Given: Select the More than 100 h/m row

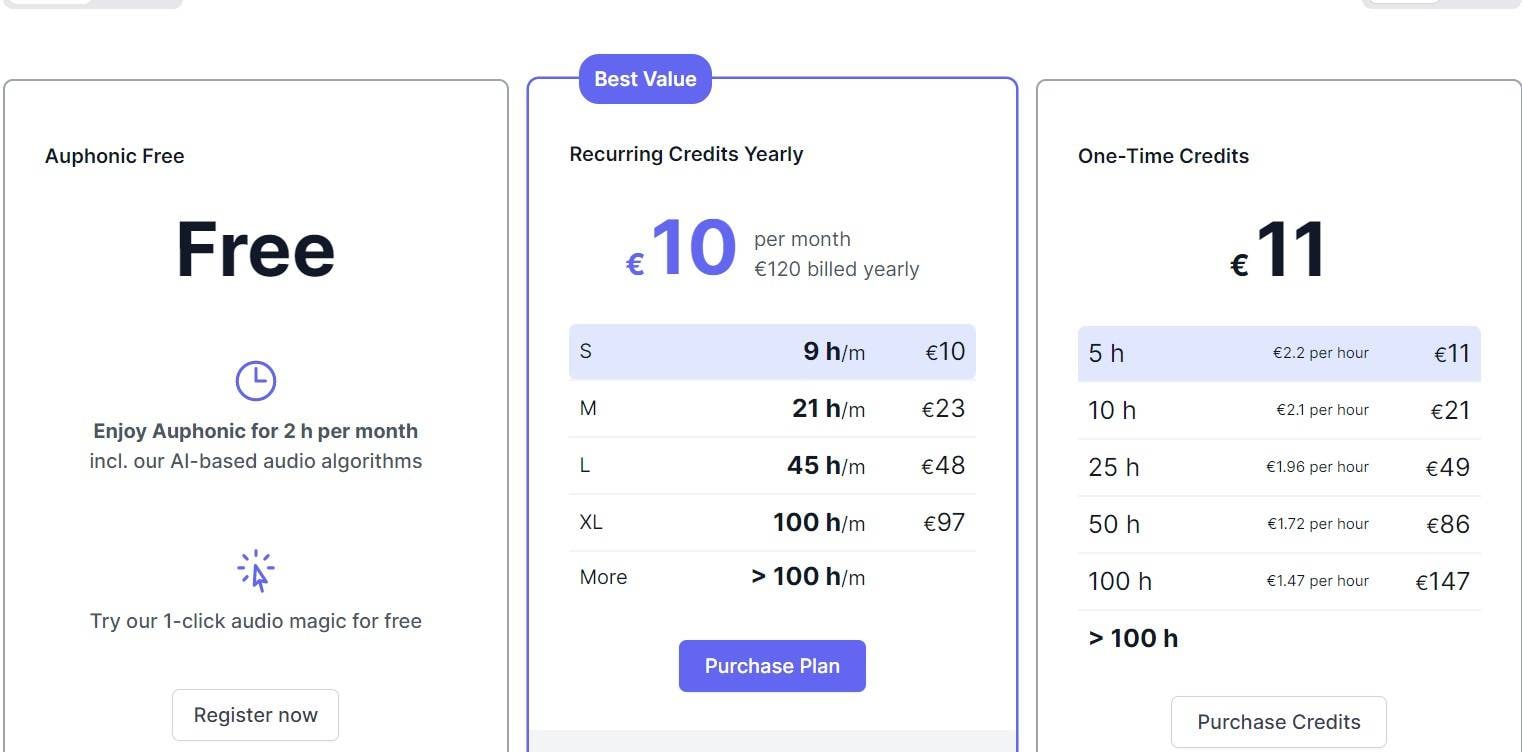Looking at the screenshot, I should coord(772,577).
